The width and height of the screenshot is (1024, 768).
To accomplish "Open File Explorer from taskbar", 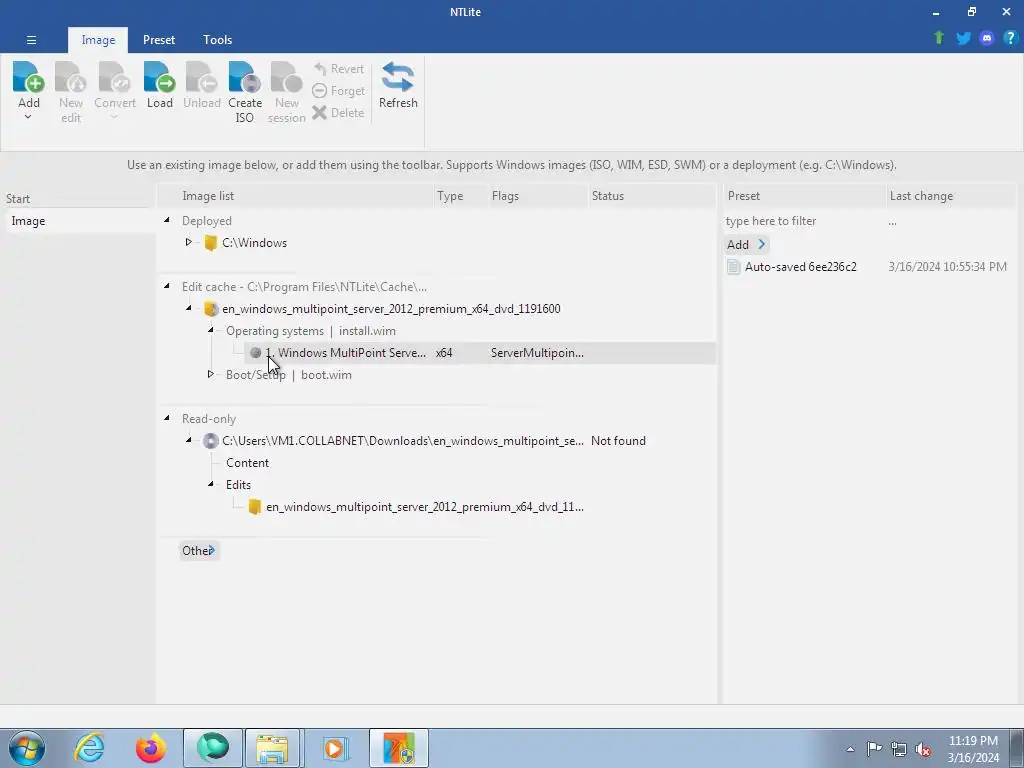I will pos(272,748).
